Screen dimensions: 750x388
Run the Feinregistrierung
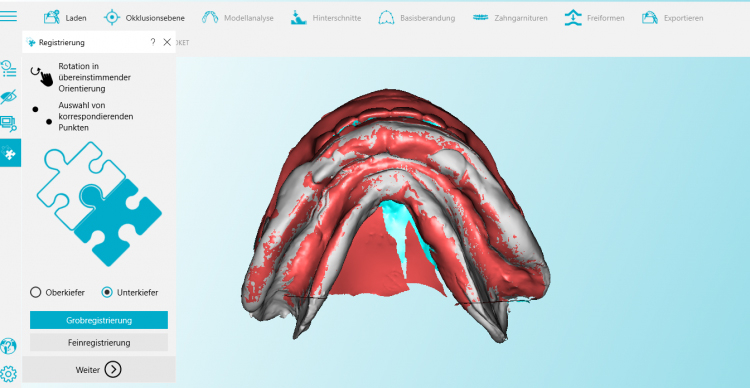click(x=99, y=343)
